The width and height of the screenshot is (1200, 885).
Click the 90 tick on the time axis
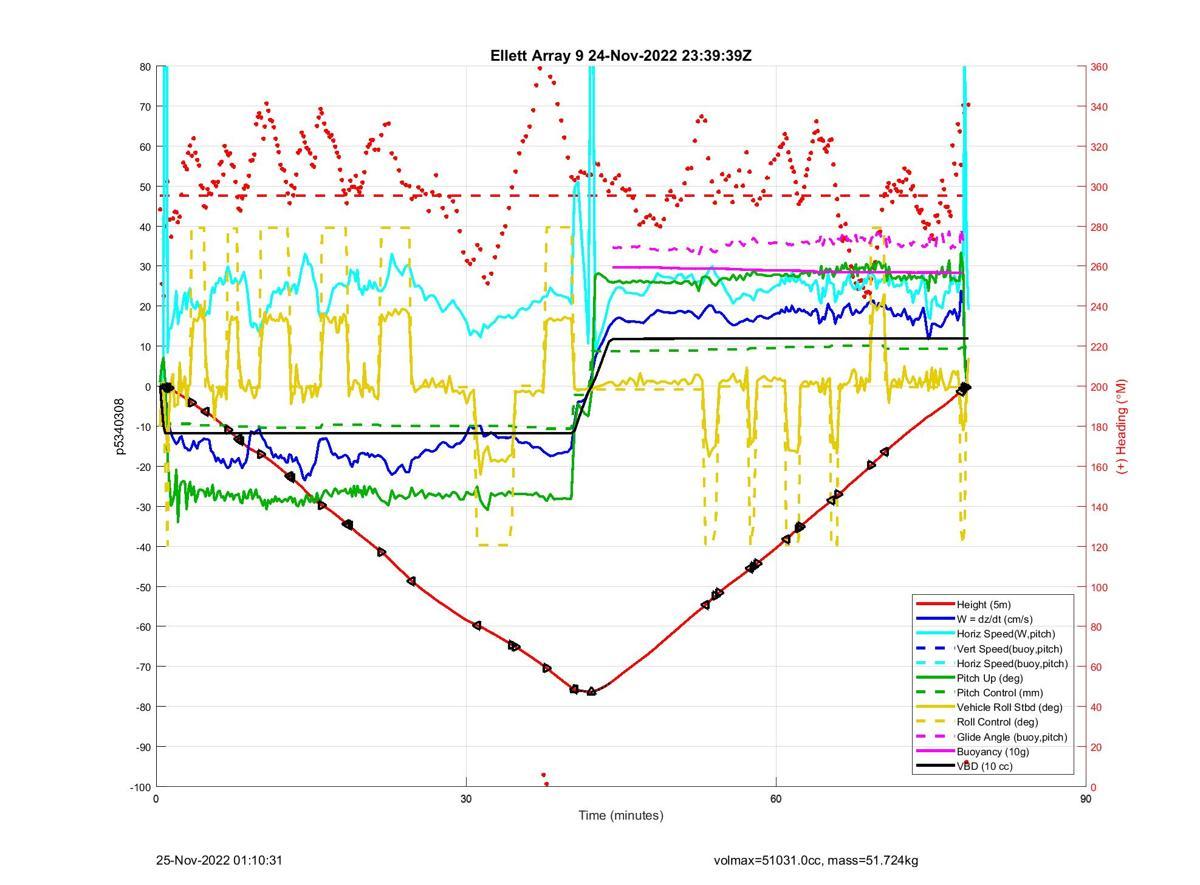pos(1085,799)
